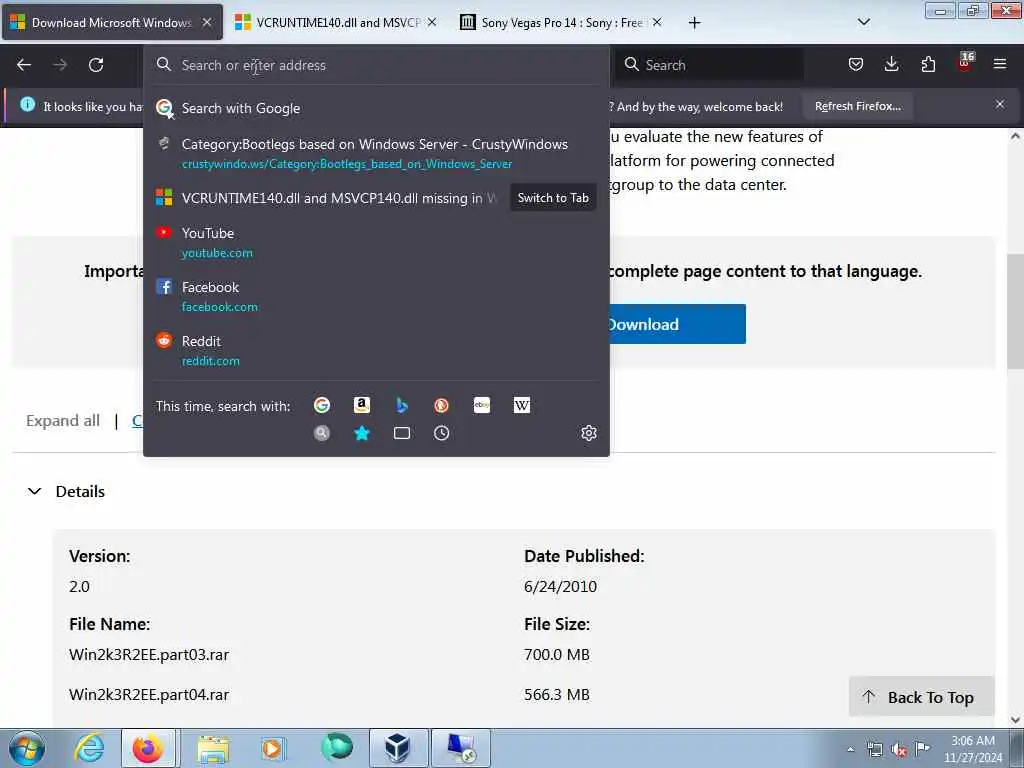Reload the current page
The width and height of the screenshot is (1024, 768).
pyautogui.click(x=96, y=65)
